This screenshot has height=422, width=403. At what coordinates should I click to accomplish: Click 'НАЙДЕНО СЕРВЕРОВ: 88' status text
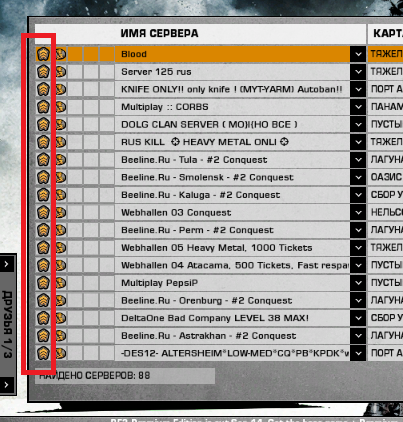point(95,376)
